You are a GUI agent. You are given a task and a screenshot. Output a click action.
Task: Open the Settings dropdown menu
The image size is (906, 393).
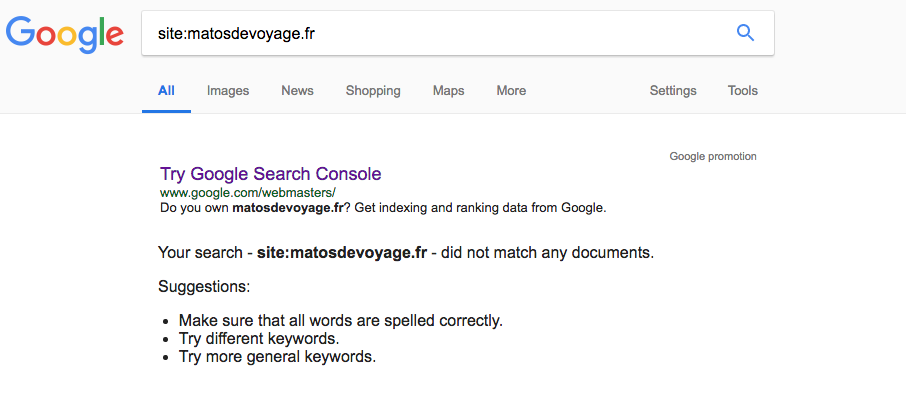(x=673, y=91)
